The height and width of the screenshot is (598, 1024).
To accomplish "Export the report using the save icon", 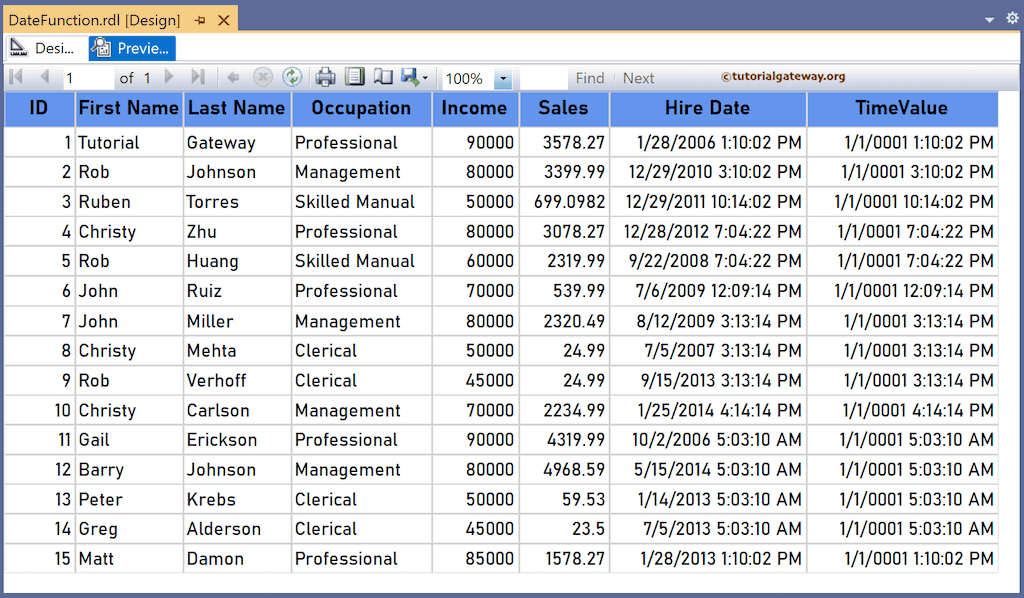I will [x=410, y=77].
